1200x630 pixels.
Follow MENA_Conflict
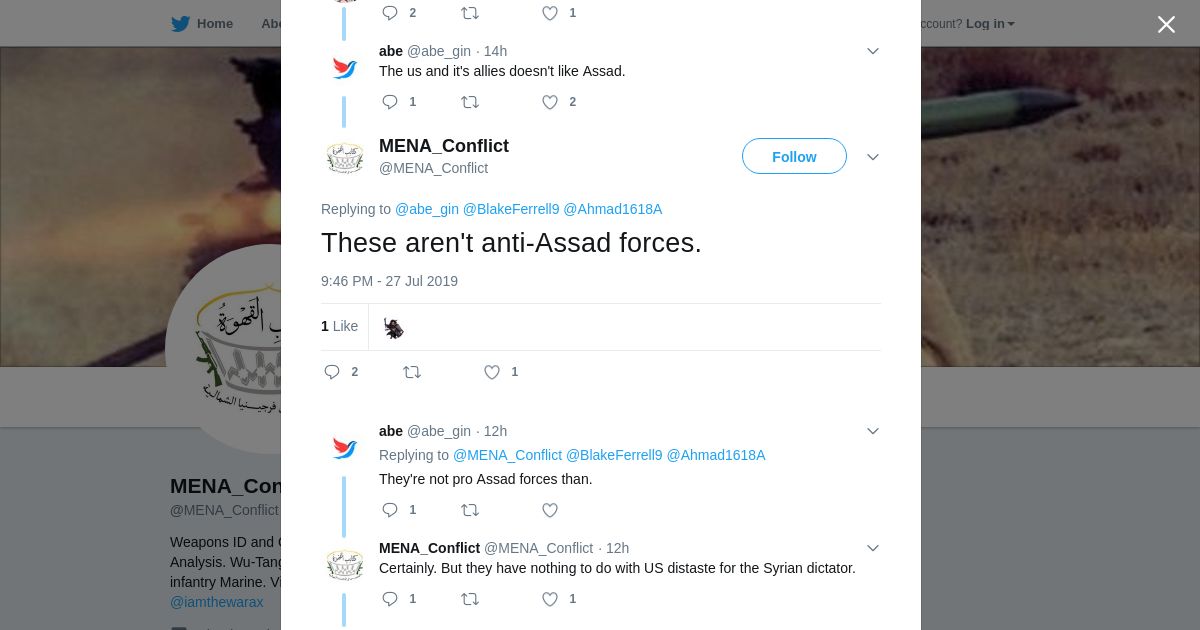[794, 157]
